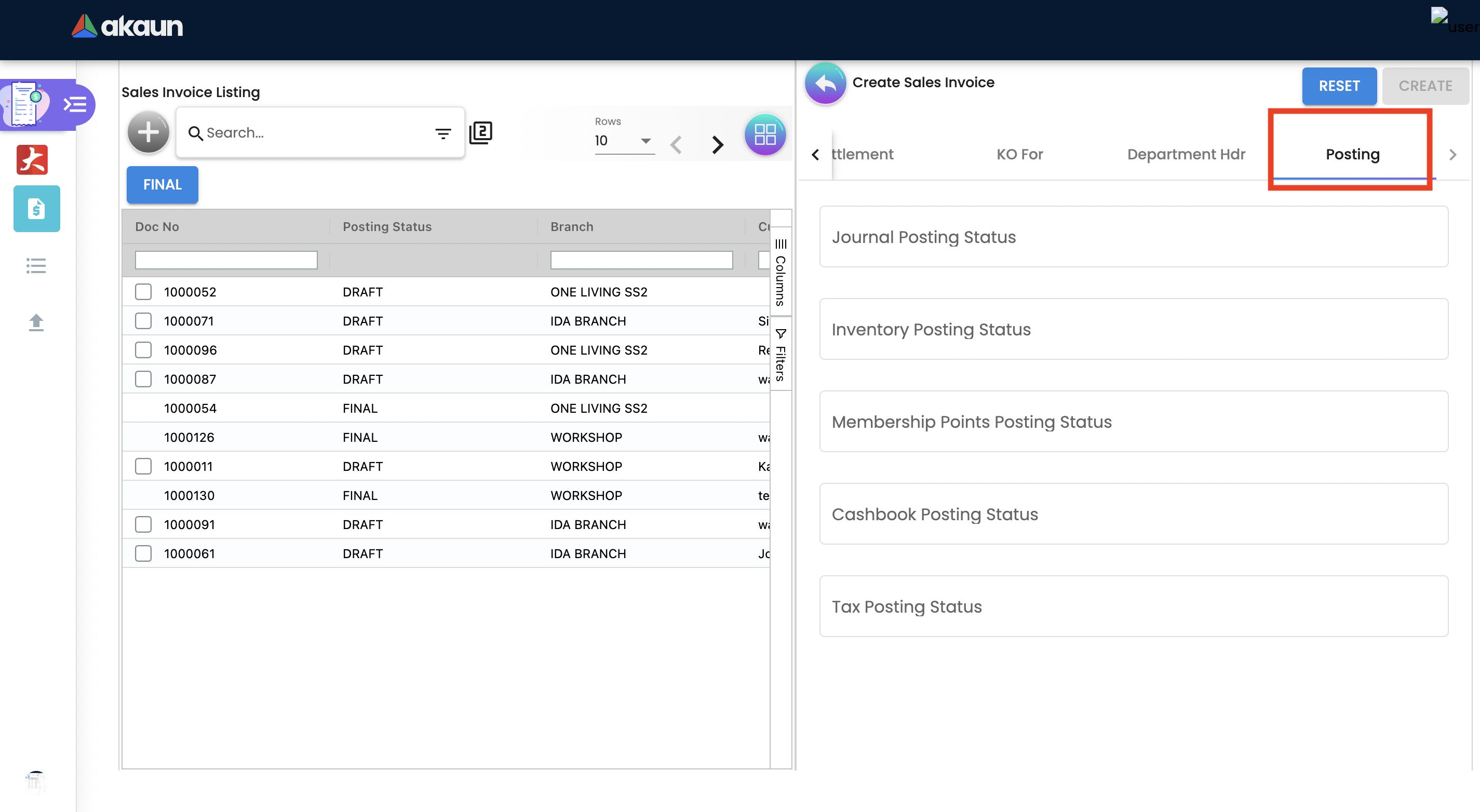The height and width of the screenshot is (812, 1480).
Task: Check the box for invoice 1000052
Action: pos(143,292)
